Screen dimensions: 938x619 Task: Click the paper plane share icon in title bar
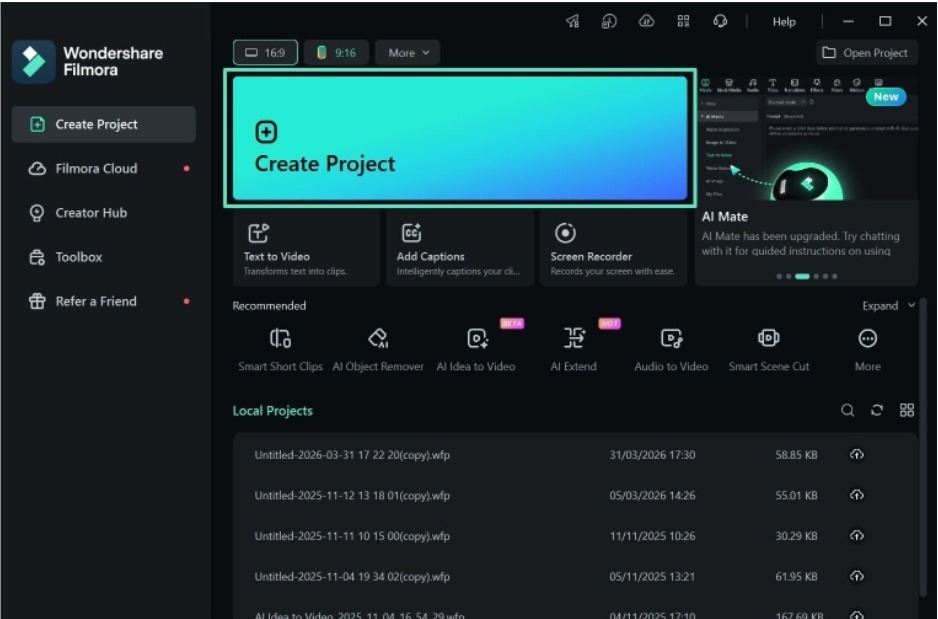(572, 22)
